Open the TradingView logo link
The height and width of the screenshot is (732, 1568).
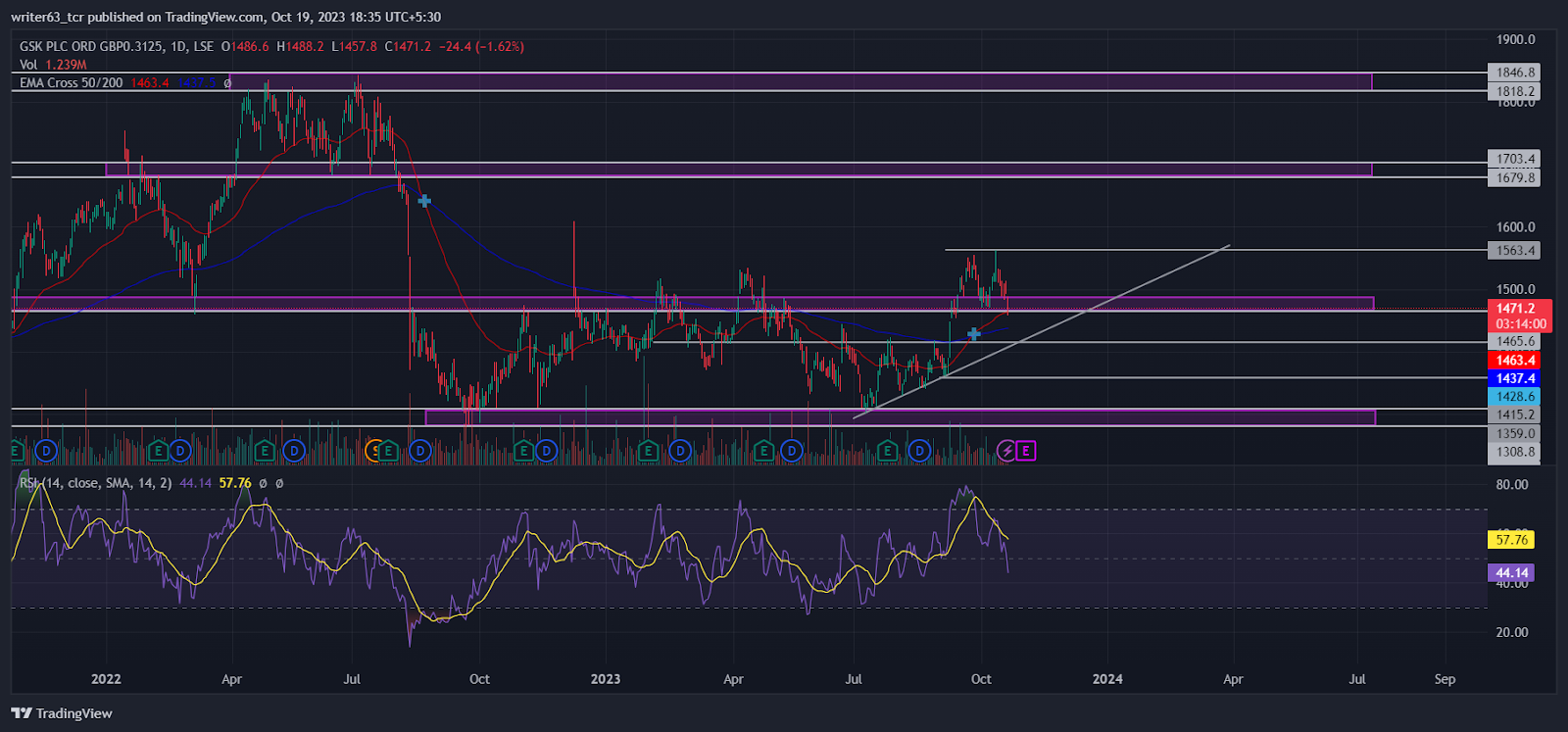(62, 713)
